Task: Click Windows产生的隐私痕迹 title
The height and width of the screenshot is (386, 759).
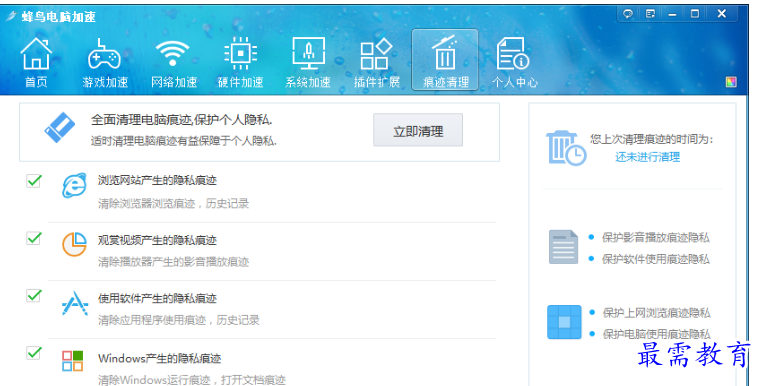Action: [x=159, y=358]
